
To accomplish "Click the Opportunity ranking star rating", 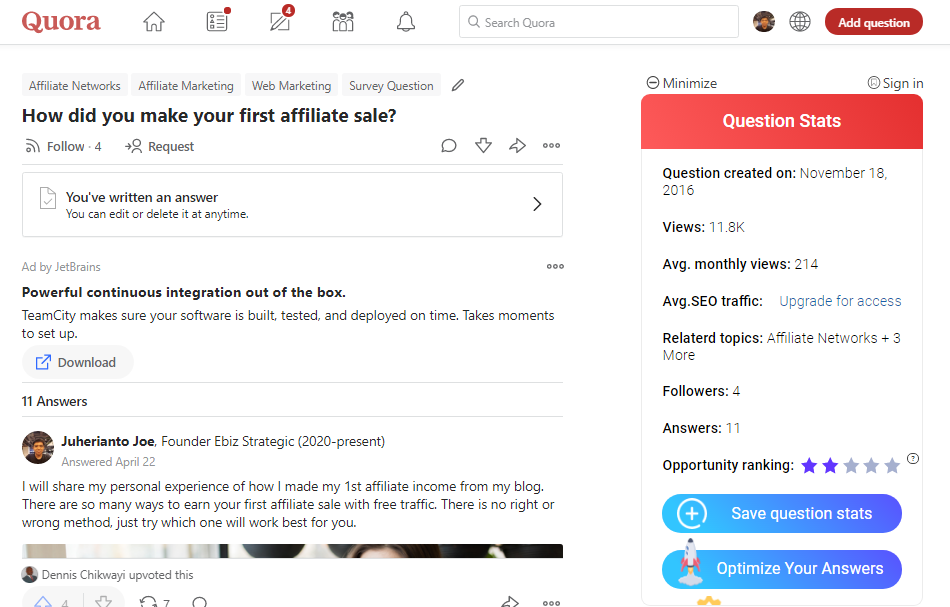I will coord(850,465).
